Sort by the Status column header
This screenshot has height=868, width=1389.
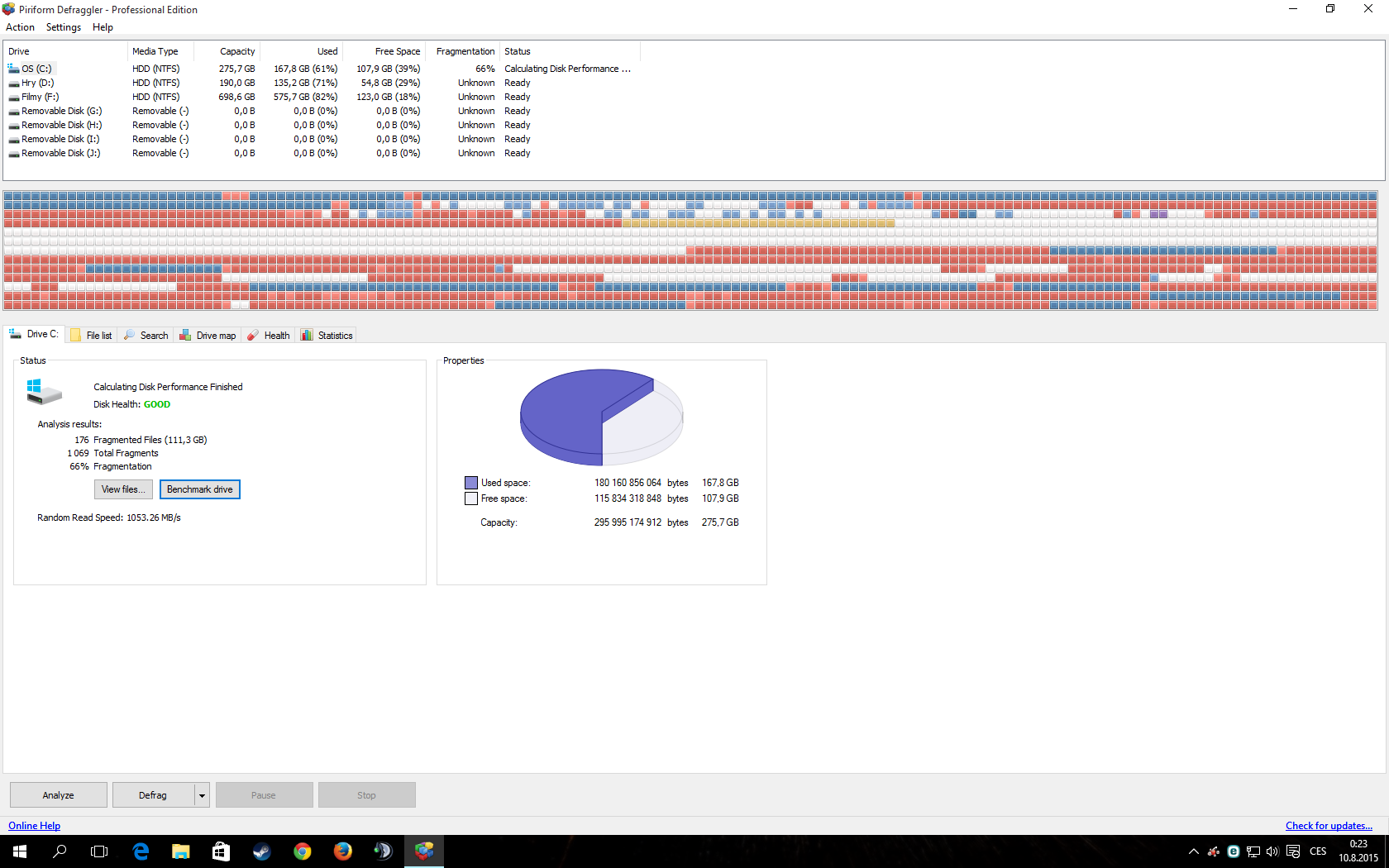570,51
